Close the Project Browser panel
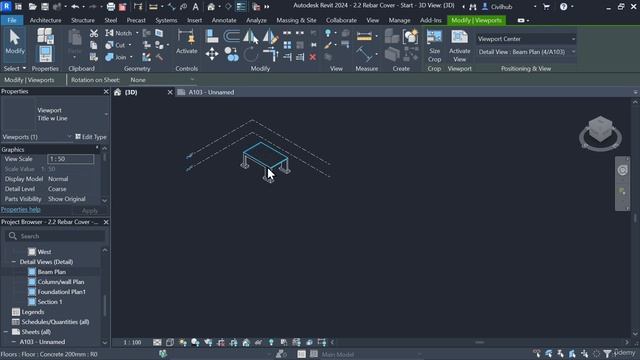Screen dimensions: 640x360 [x=106, y=222]
